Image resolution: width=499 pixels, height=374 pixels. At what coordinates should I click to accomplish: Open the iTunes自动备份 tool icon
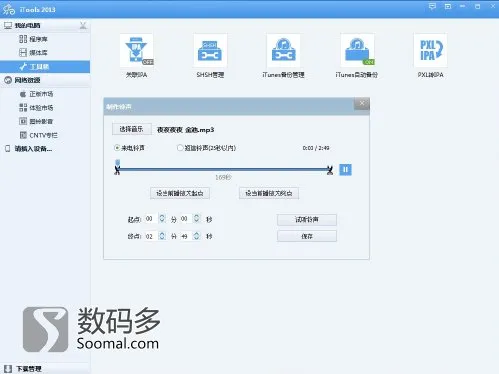tap(357, 51)
